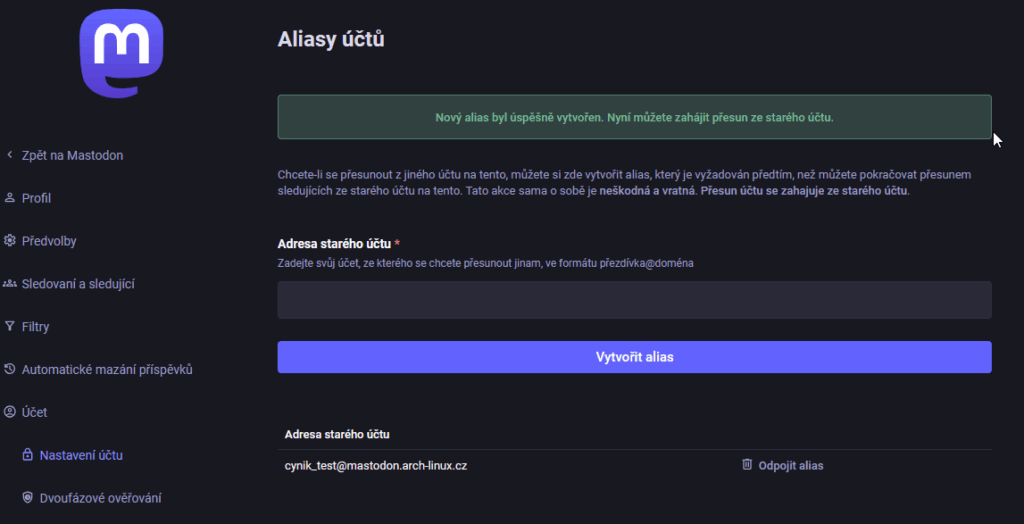Open the Předvolby menu item
The image size is (1024, 524).
coord(49,241)
